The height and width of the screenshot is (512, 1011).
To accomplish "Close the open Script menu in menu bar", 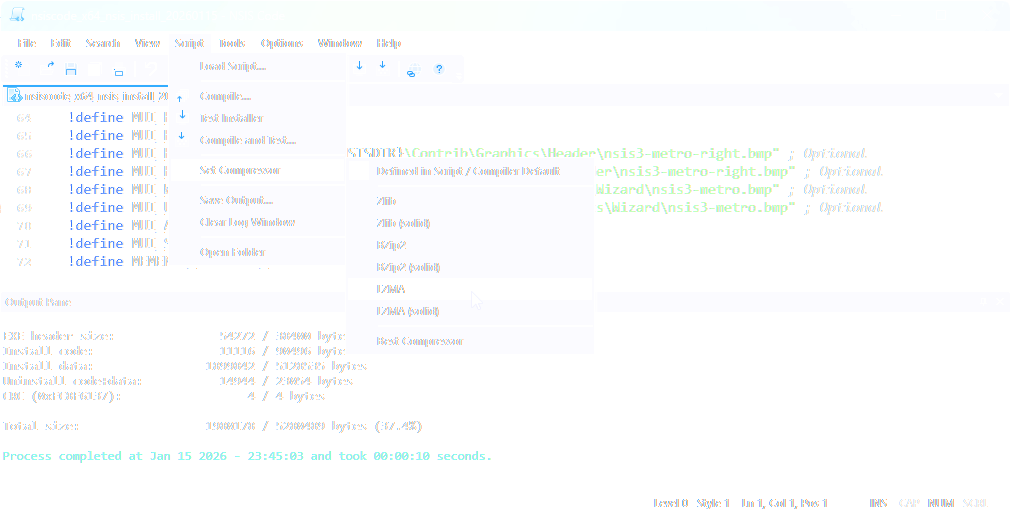I will 189,43.
